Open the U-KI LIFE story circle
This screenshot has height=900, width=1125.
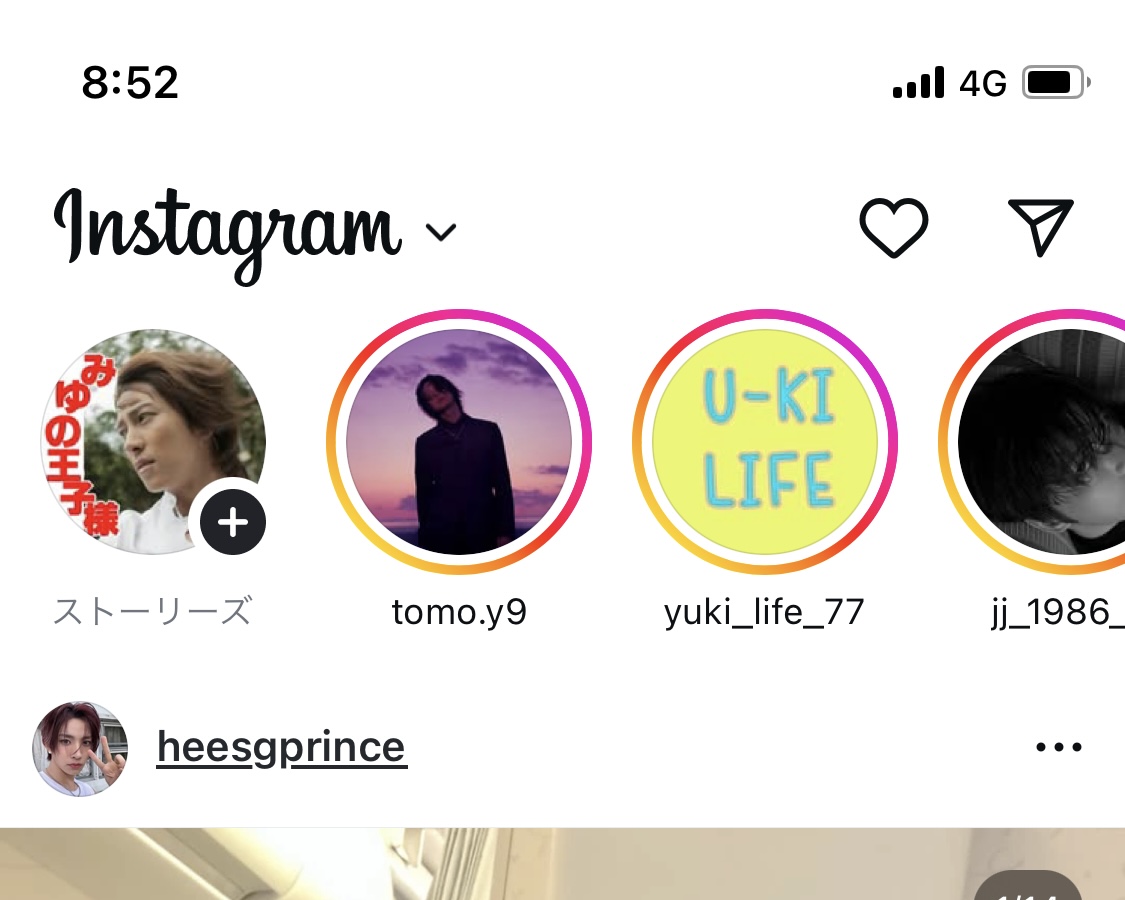click(x=765, y=442)
